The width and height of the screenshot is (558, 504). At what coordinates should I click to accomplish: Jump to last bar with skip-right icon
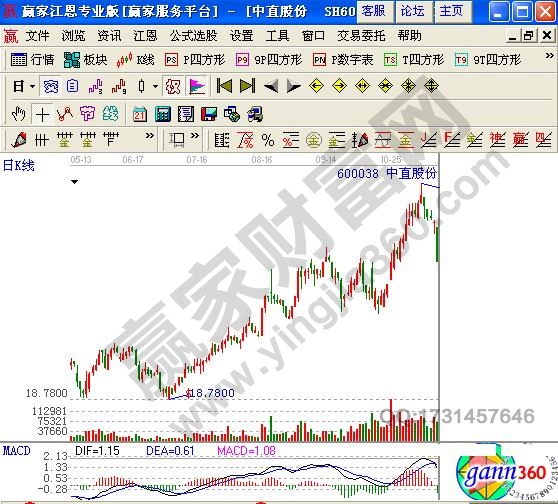coord(247,86)
